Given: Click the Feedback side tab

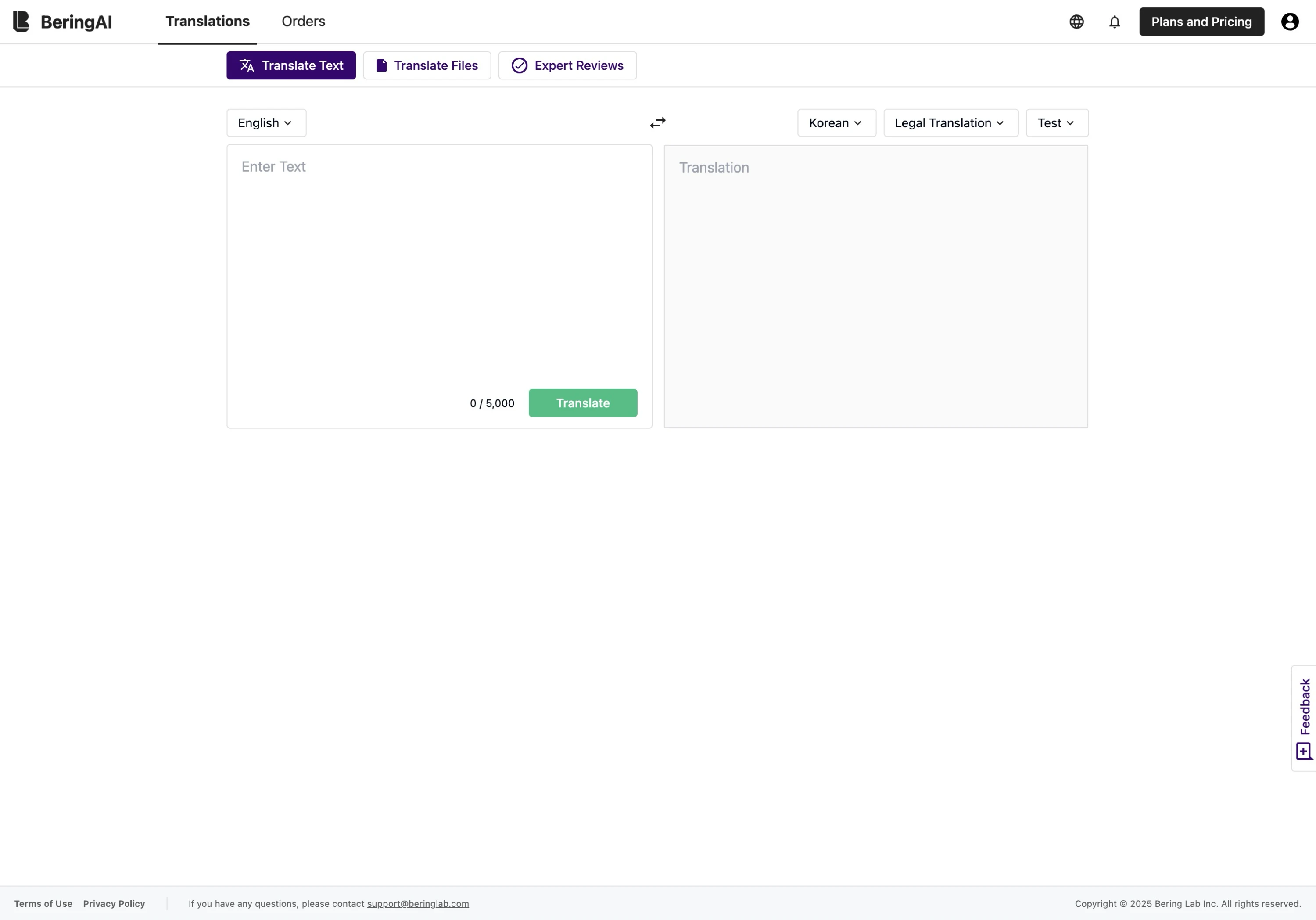Looking at the screenshot, I should [x=1304, y=718].
